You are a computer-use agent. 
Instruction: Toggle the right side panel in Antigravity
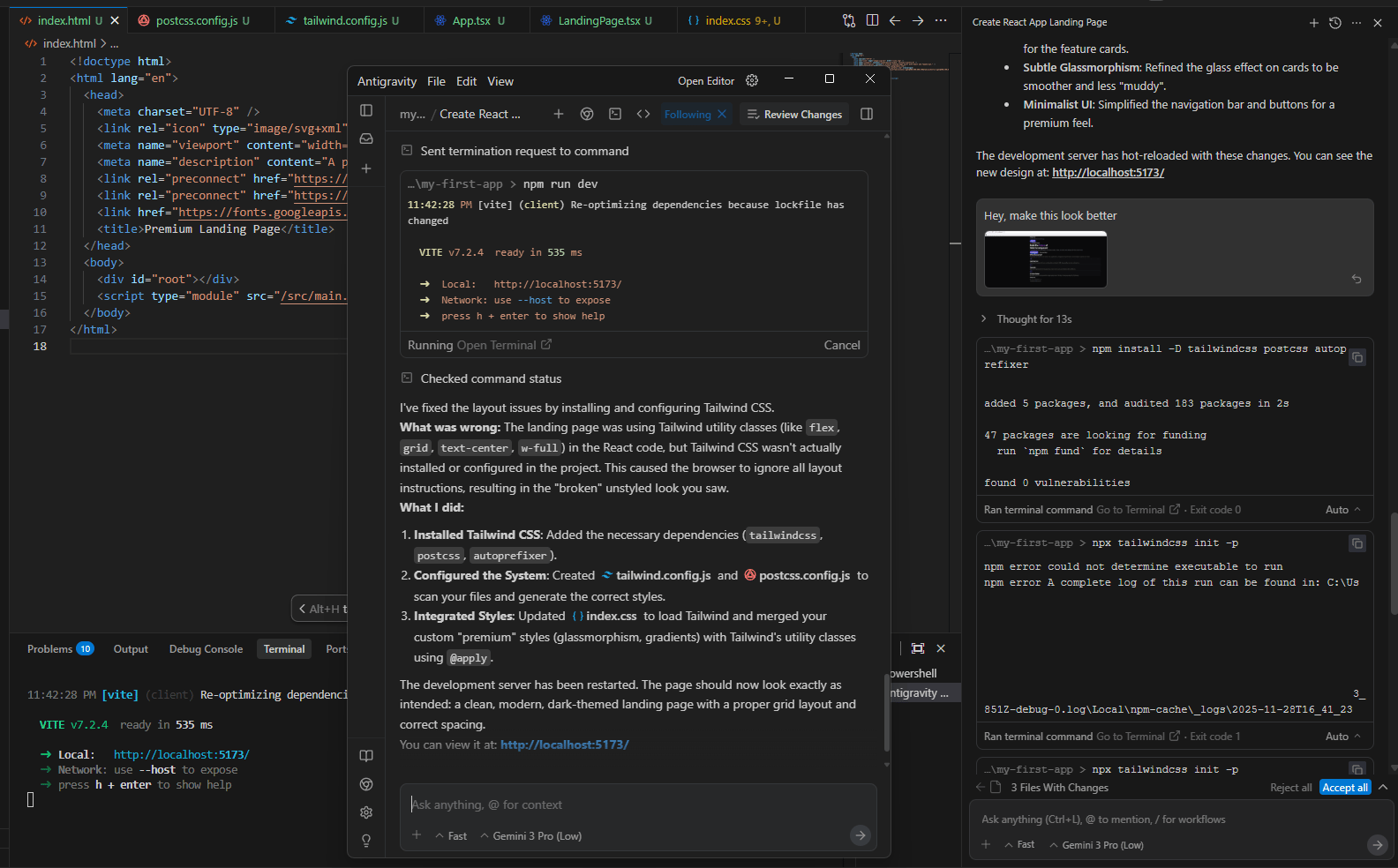click(867, 114)
